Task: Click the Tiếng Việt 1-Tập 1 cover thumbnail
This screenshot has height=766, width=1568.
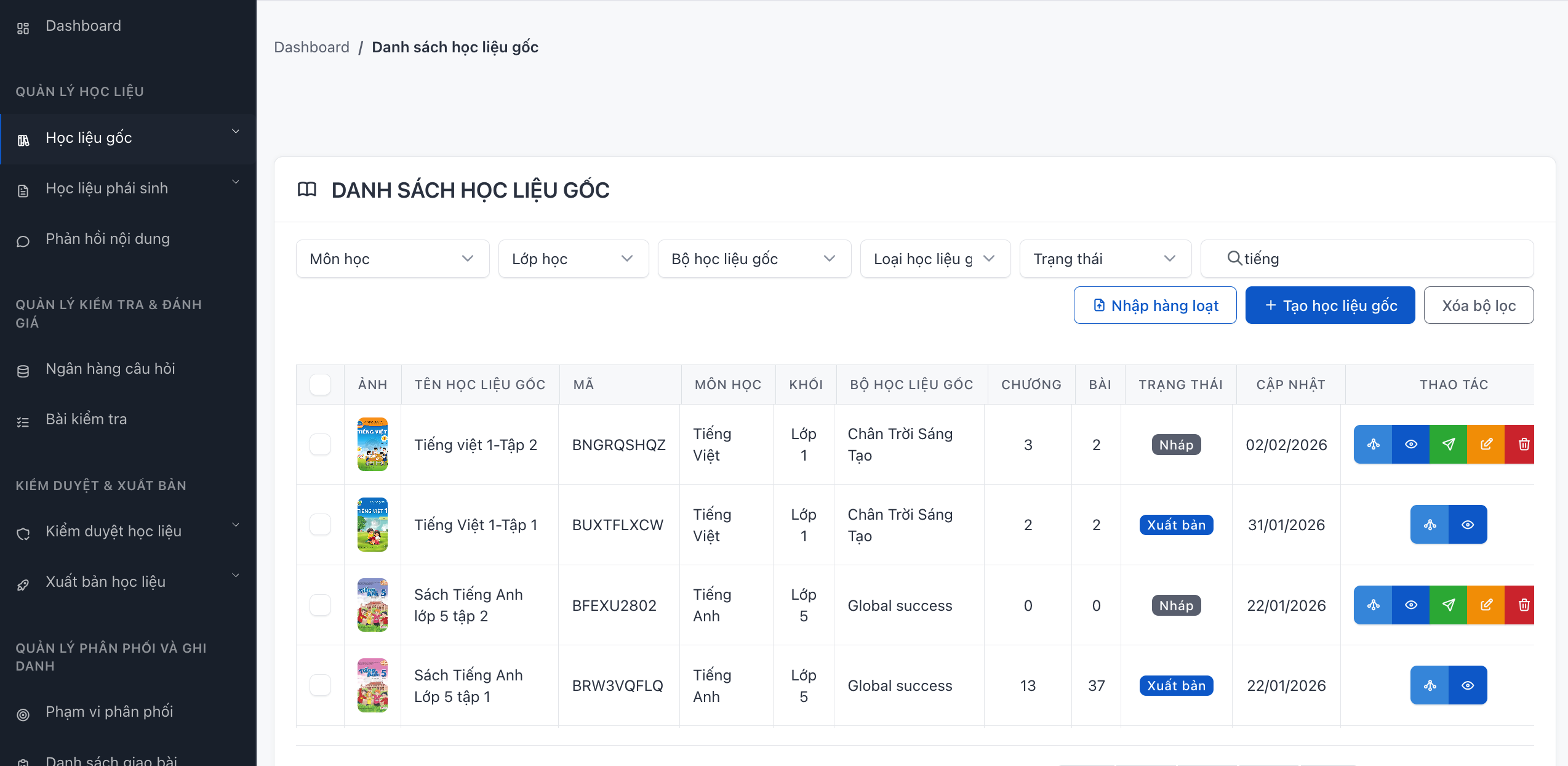Action: 372,524
